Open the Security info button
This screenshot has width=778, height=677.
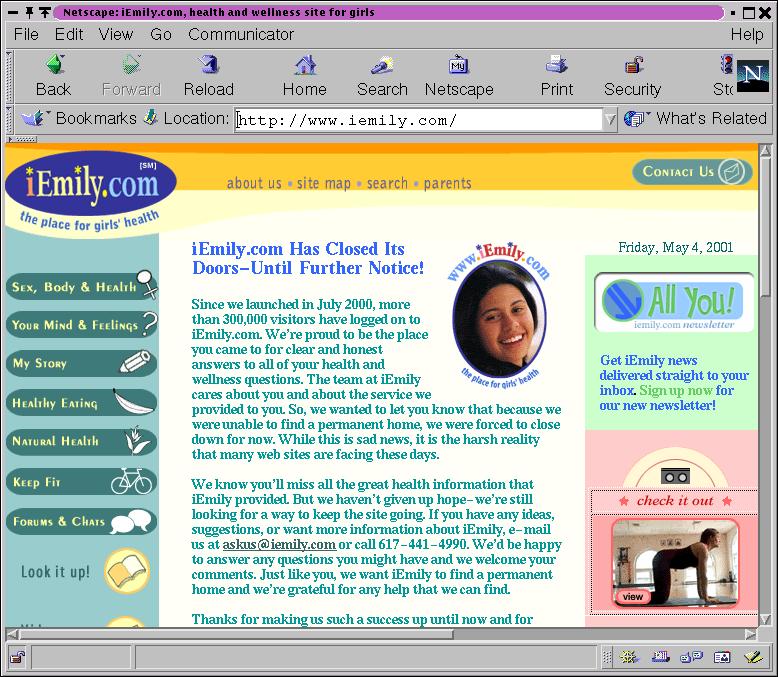(x=633, y=76)
